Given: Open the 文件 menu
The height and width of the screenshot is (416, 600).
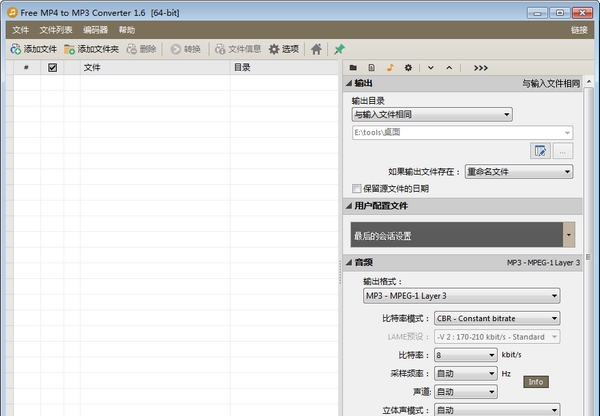Looking at the screenshot, I should point(20,30).
